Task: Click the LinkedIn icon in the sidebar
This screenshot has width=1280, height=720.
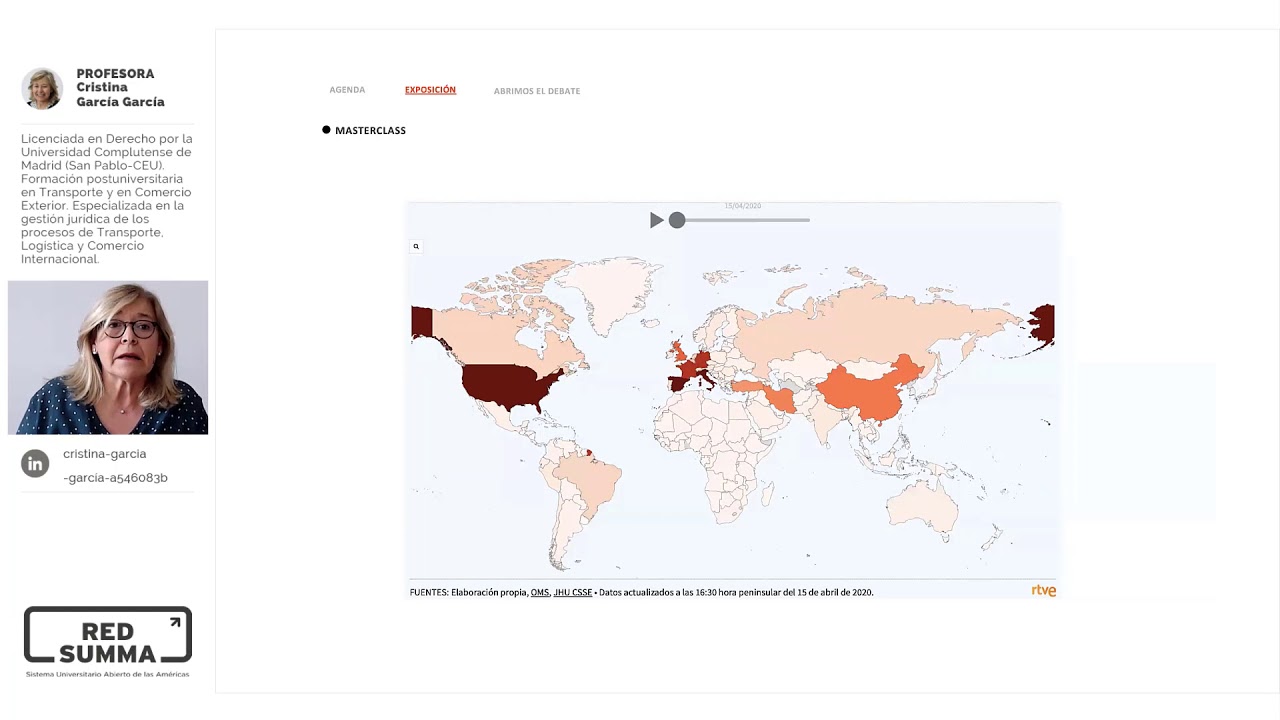Action: pos(35,464)
